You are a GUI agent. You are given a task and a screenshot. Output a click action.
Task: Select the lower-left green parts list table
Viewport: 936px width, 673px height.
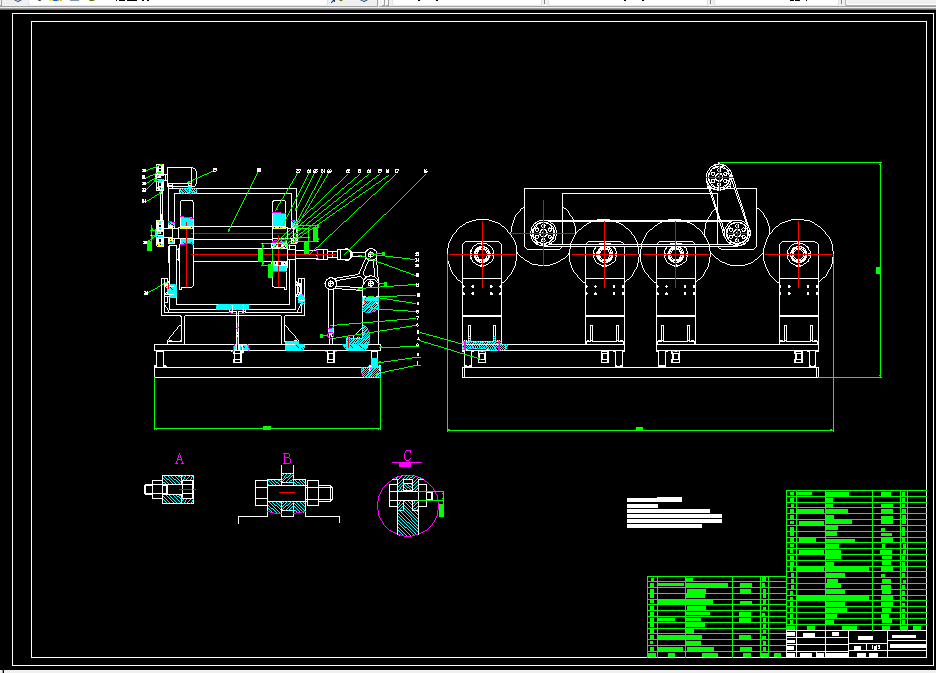(x=716, y=616)
